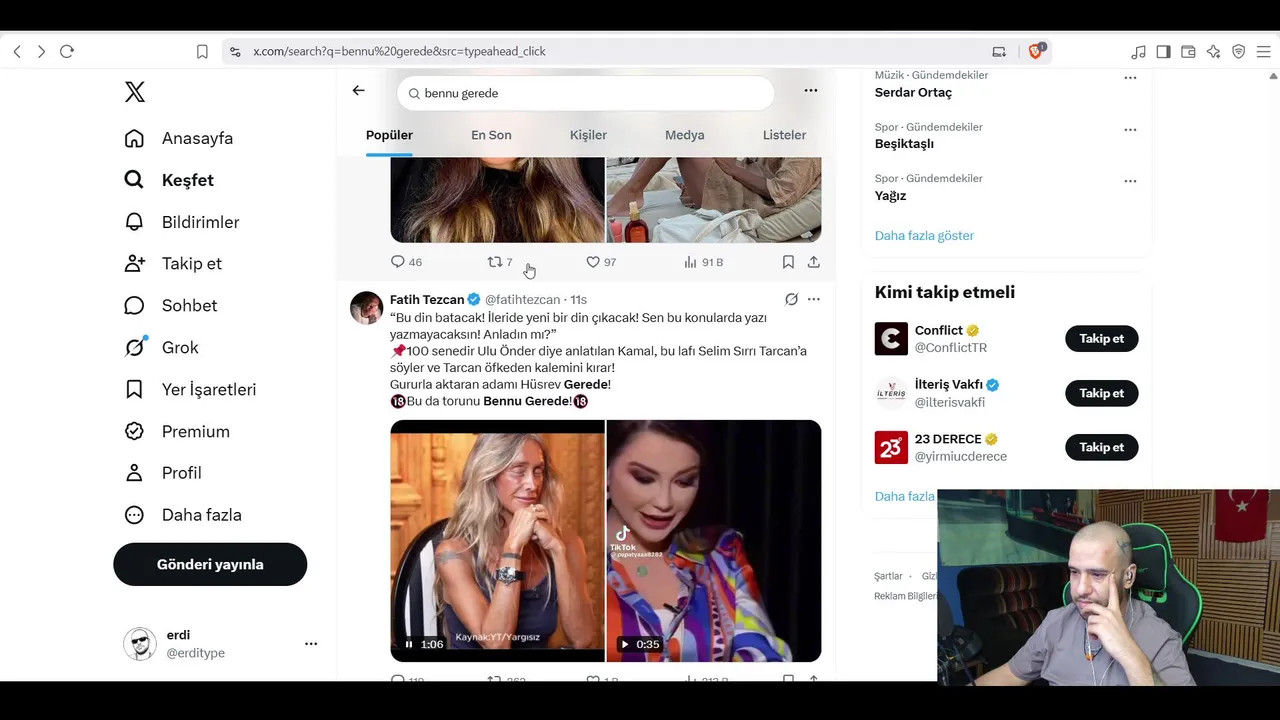Click the Grok icon on Fatih Tezcan's post
The width and height of the screenshot is (1280, 720).
[791, 299]
